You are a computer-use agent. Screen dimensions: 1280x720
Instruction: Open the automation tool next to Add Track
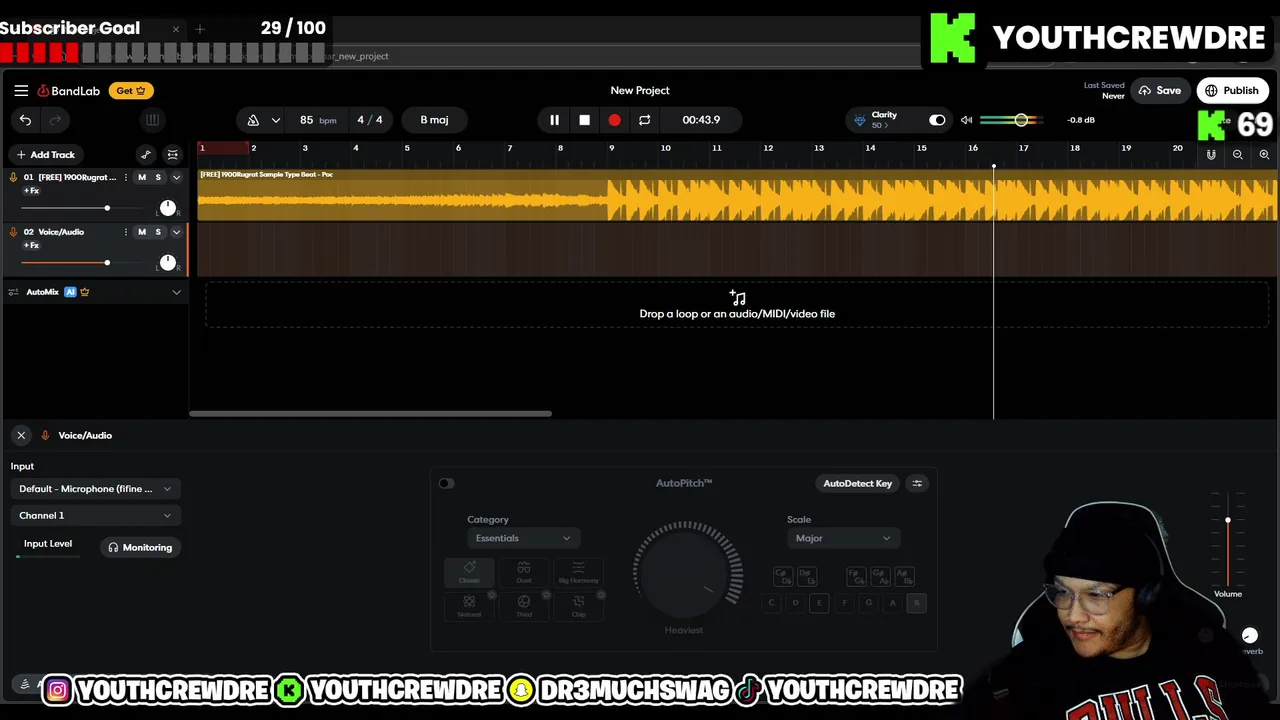pos(146,155)
